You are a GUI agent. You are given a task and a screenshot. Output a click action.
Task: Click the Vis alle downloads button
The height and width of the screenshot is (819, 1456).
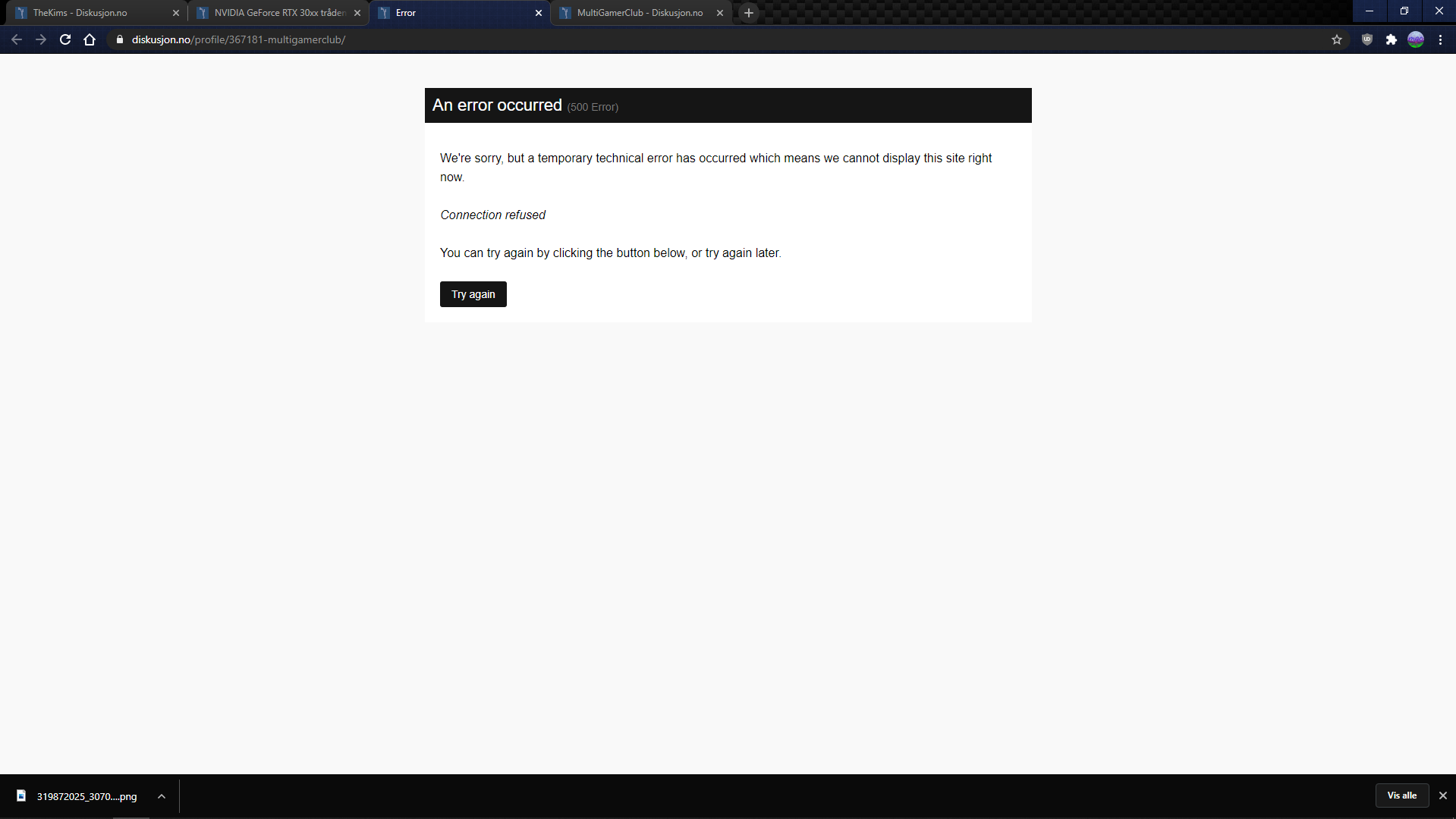click(1402, 795)
